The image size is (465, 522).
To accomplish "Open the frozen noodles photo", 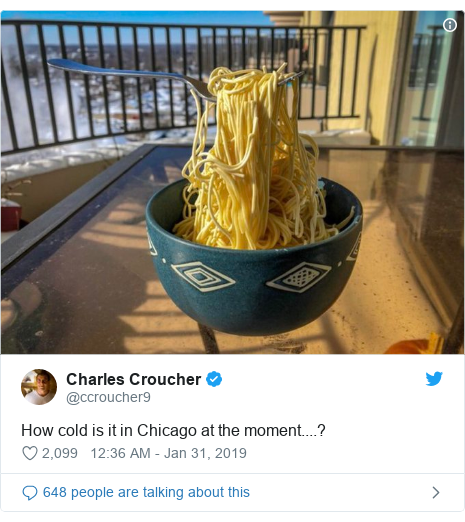I will [x=232, y=182].
